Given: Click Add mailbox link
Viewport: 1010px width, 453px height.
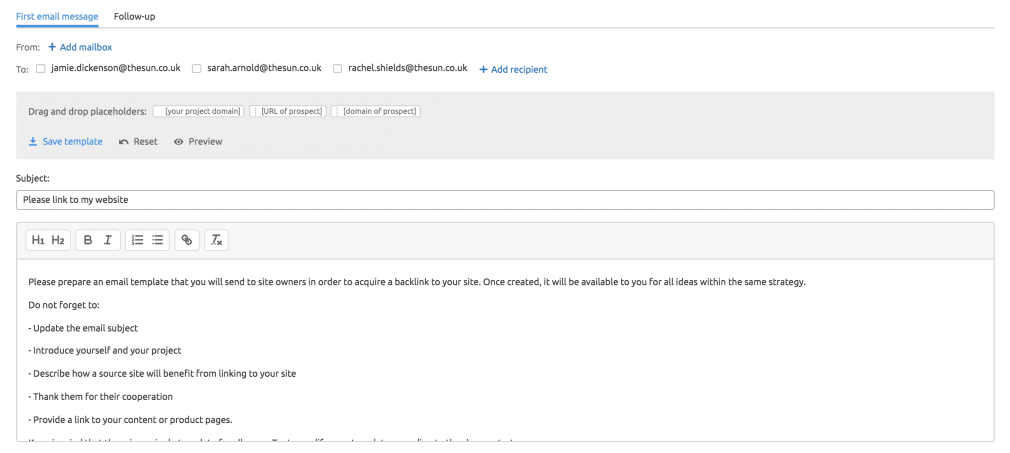Looking at the screenshot, I should tap(81, 47).
